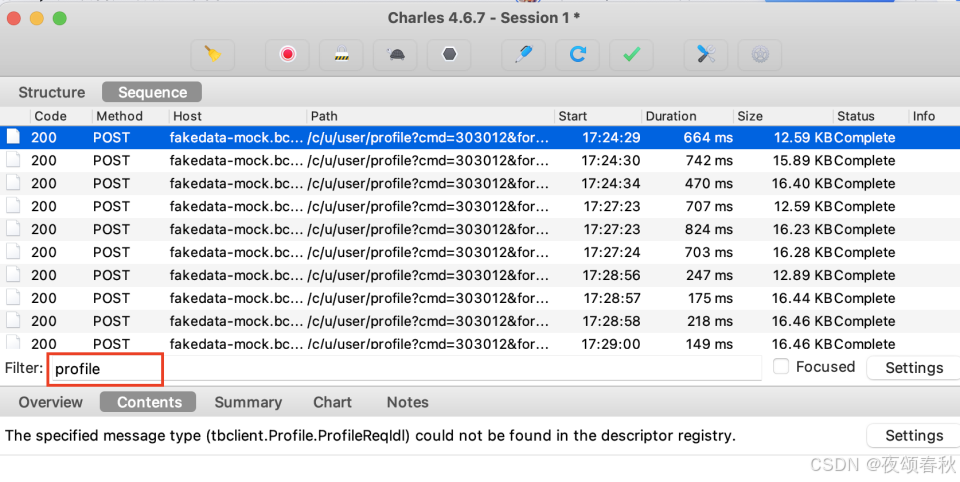Click the blue Repeat request icon
960x482 pixels.
click(x=577, y=55)
